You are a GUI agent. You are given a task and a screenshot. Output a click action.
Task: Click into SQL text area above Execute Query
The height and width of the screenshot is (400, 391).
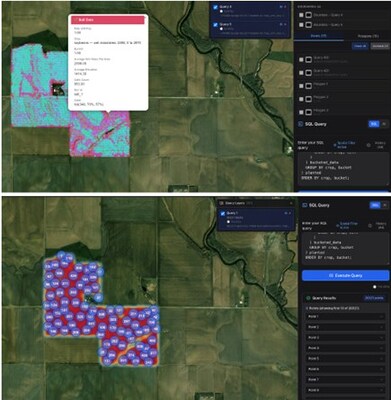click(x=345, y=248)
